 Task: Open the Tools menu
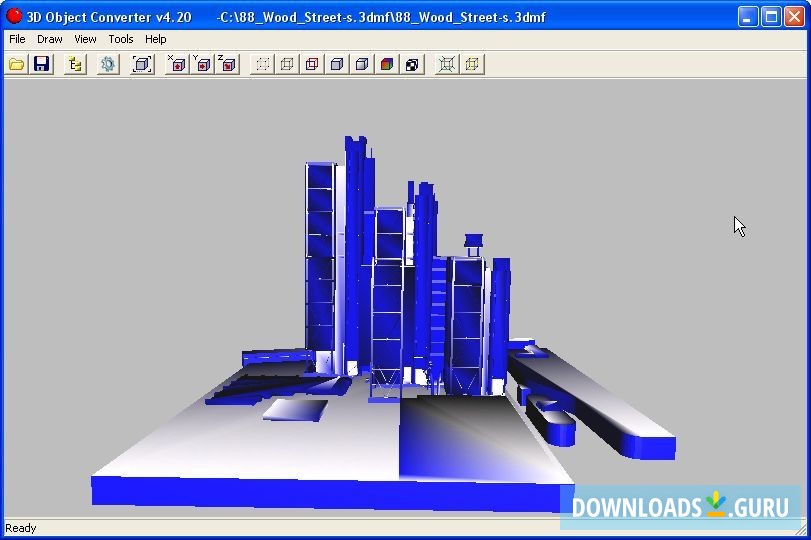(121, 39)
